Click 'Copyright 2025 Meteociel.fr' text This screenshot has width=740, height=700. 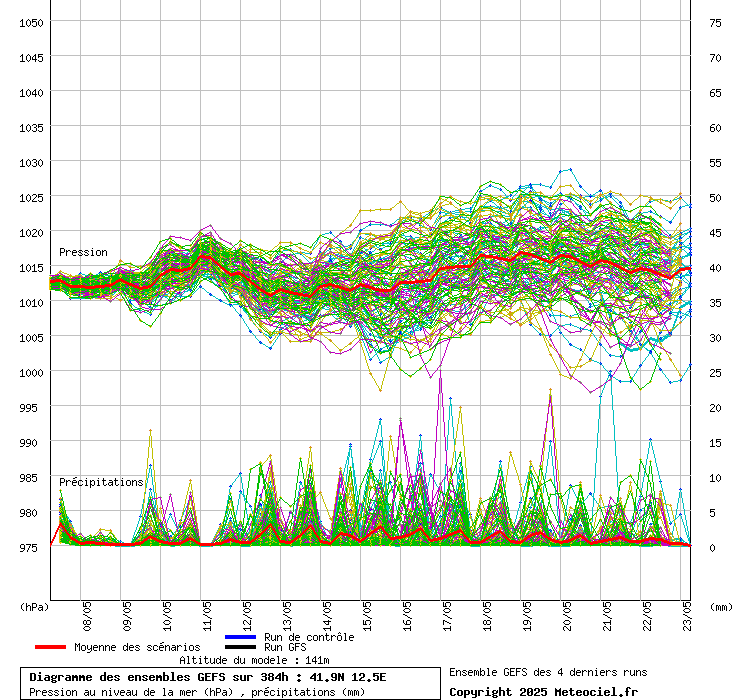pos(544,692)
